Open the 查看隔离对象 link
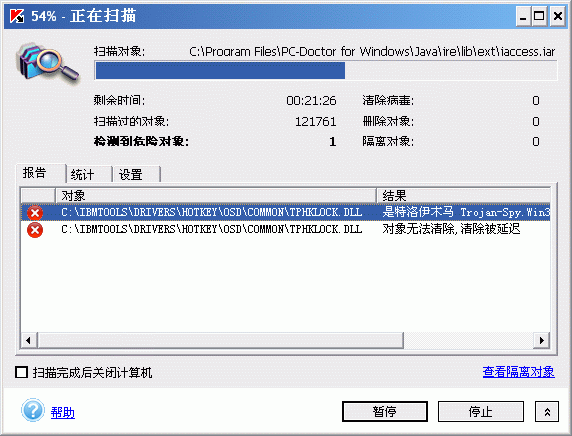This screenshot has height=436, width=572. (x=518, y=372)
